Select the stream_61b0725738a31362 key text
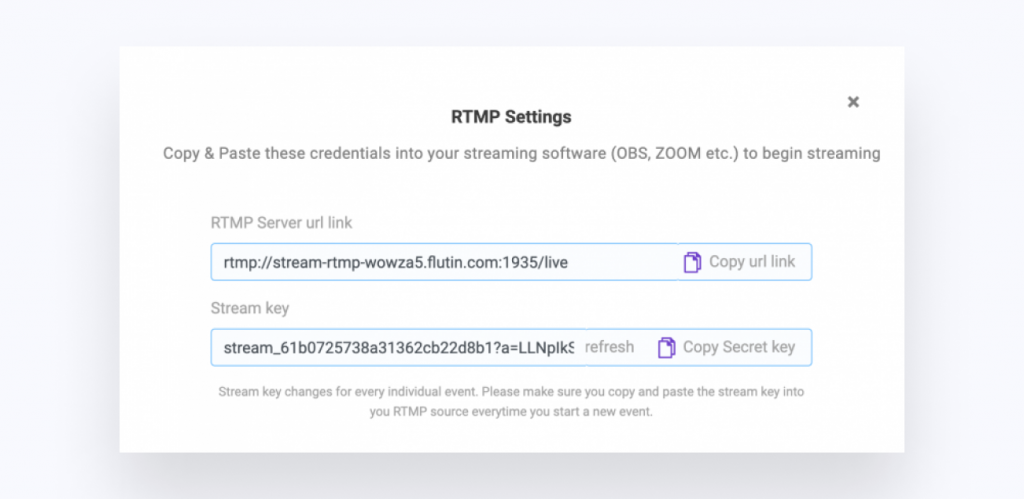 click(399, 347)
